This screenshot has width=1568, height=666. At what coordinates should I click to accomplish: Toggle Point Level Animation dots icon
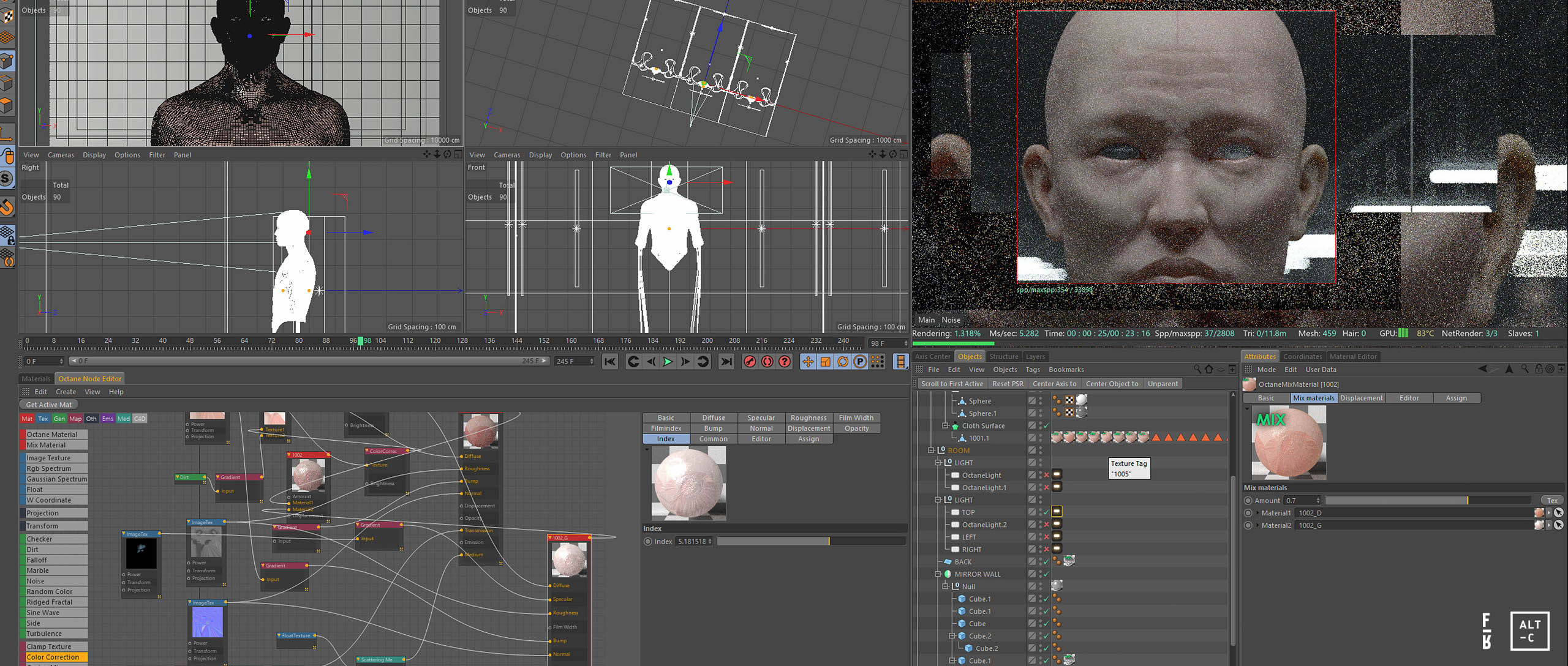pos(878,362)
